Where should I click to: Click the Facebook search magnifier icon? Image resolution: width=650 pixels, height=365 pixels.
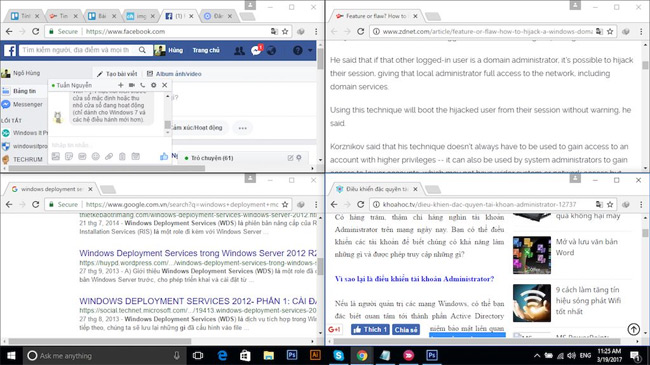[142, 50]
